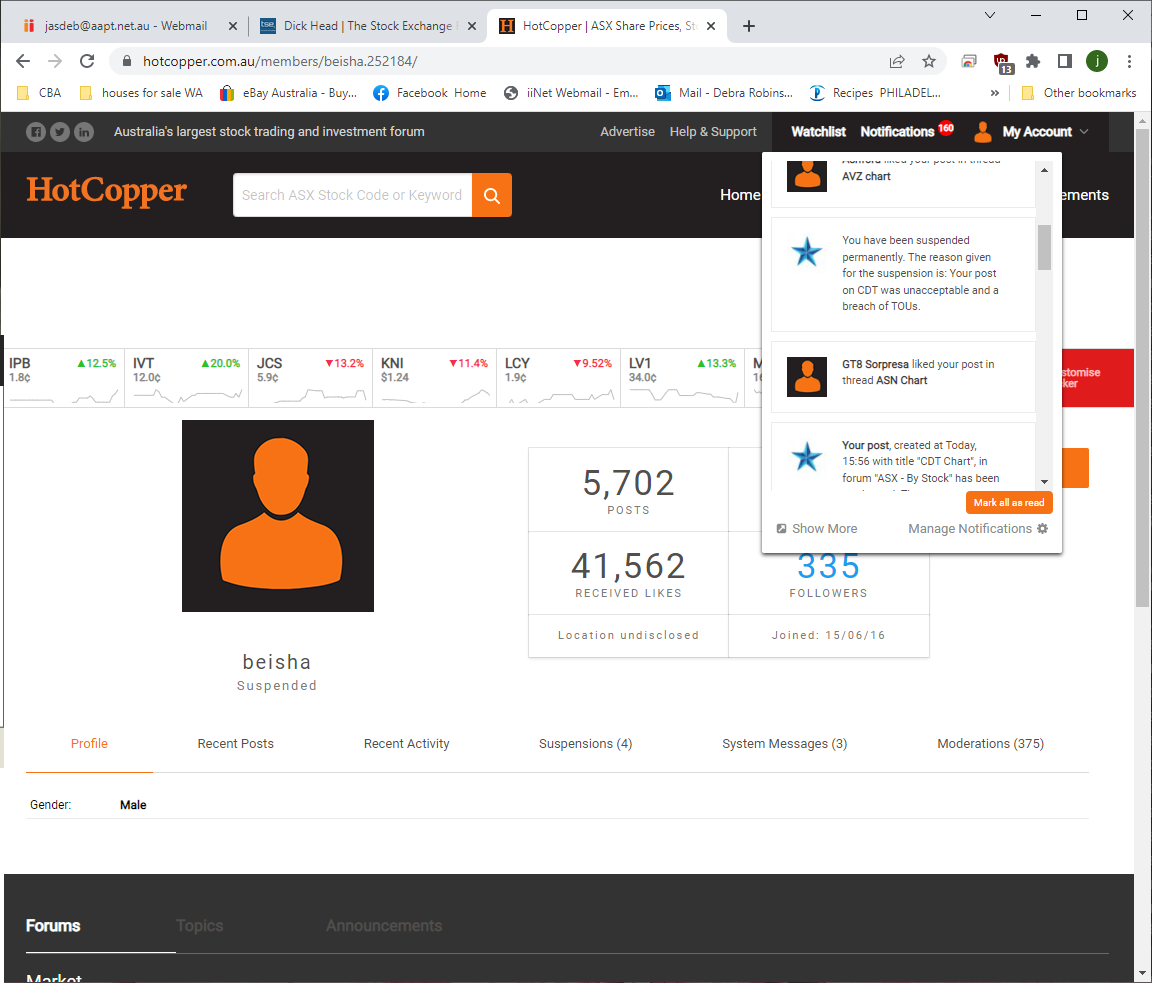Open the Notifications link

coord(897,132)
